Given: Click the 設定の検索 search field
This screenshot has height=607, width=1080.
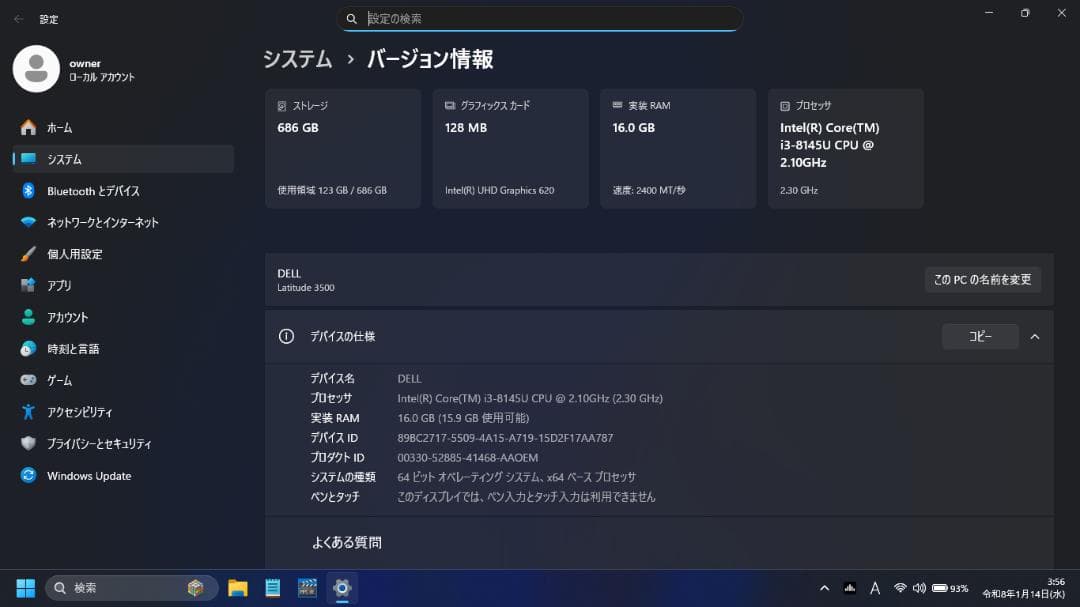Looking at the screenshot, I should 540,18.
